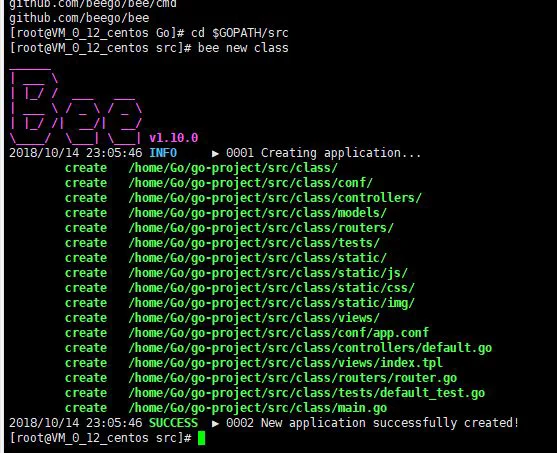Click the path ending in static/js/
Image resolution: width=557 pixels, height=453 pixels.
(268, 273)
